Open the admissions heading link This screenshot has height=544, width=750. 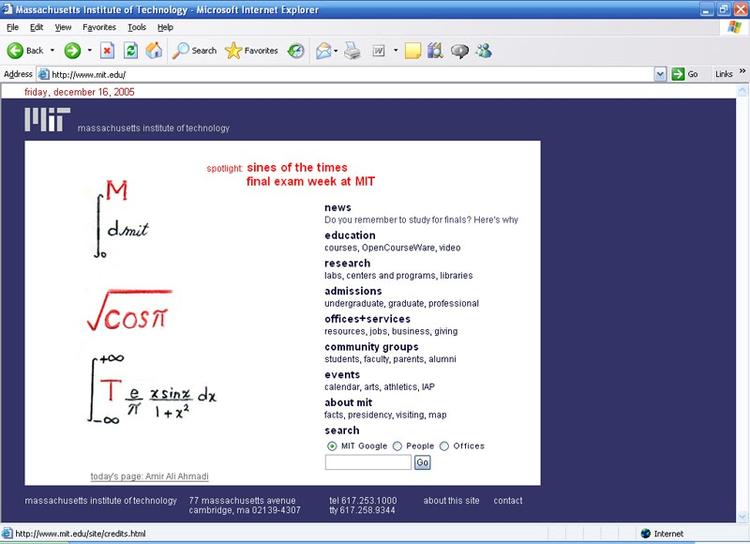(x=353, y=291)
